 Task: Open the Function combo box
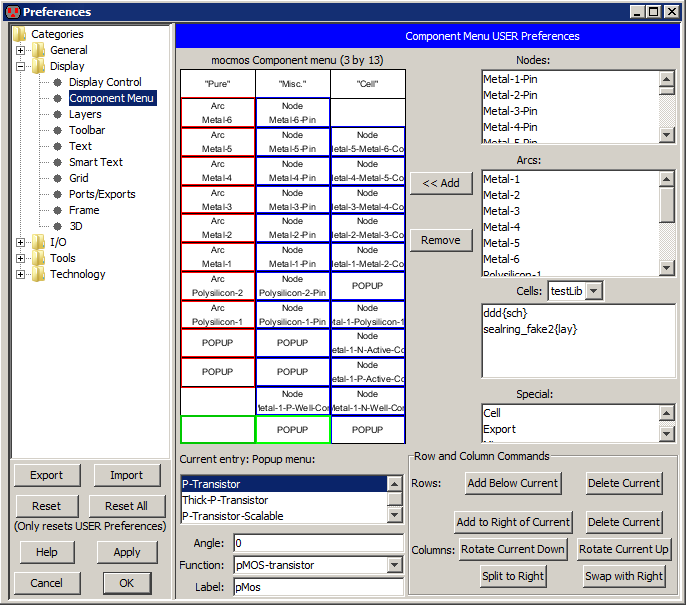point(394,565)
